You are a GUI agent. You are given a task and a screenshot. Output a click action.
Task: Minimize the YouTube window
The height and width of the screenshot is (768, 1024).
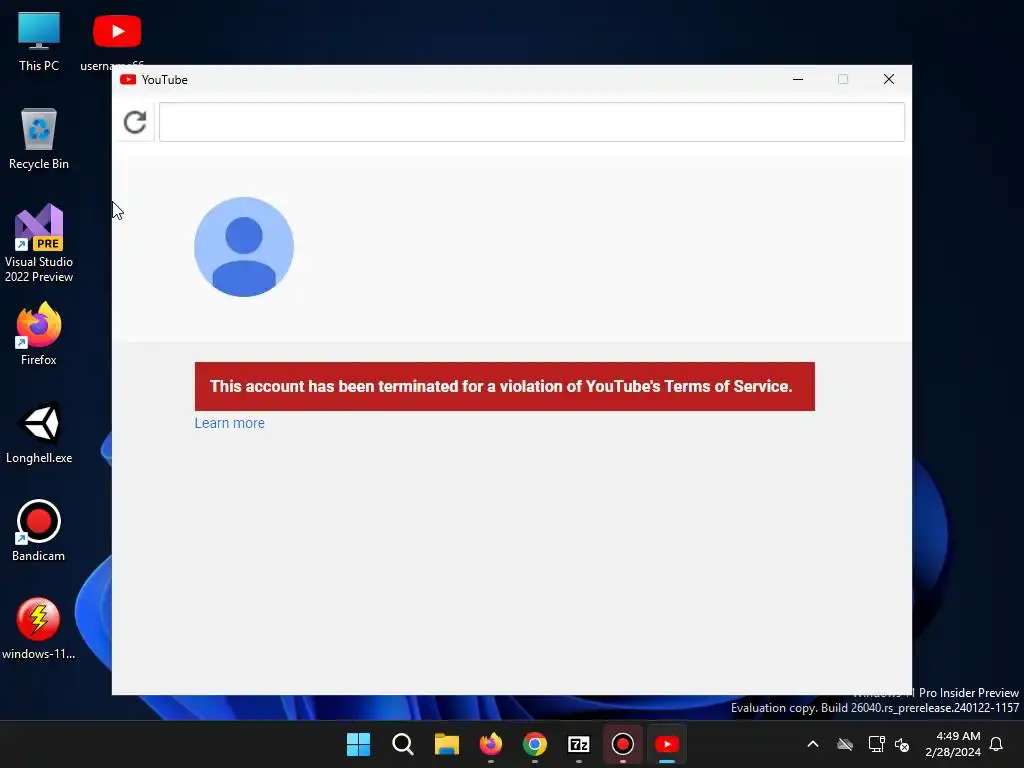(797, 80)
